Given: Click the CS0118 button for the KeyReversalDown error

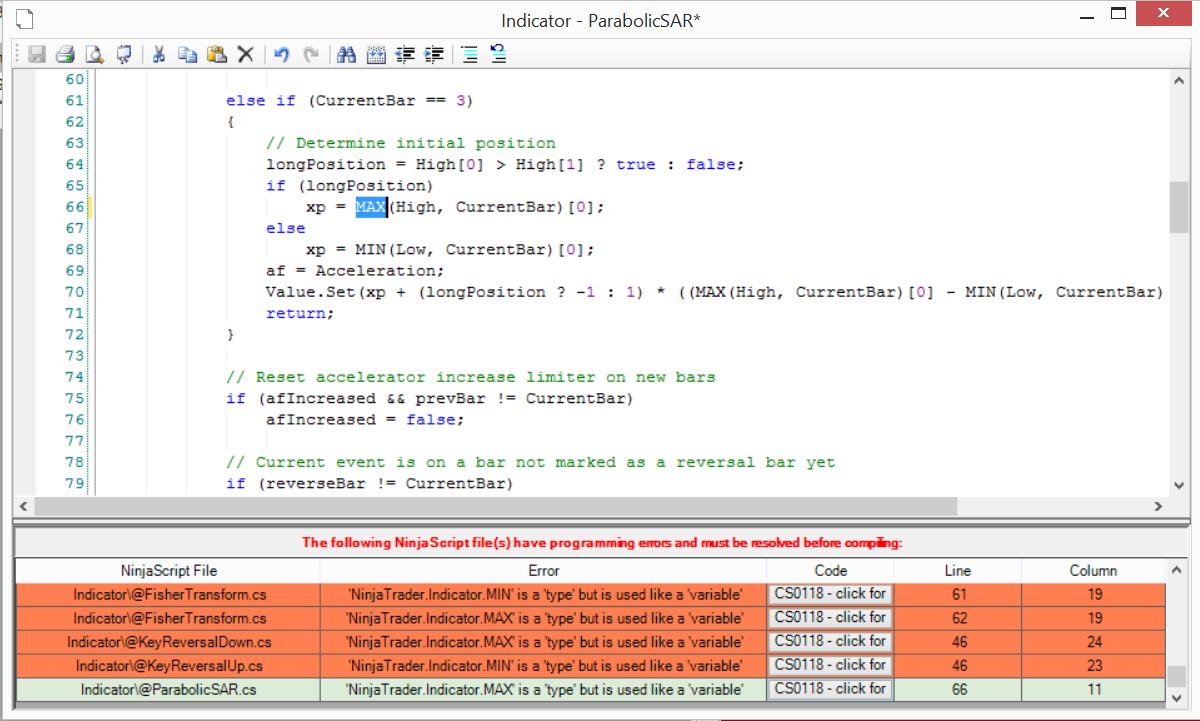Looking at the screenshot, I should coord(830,641).
